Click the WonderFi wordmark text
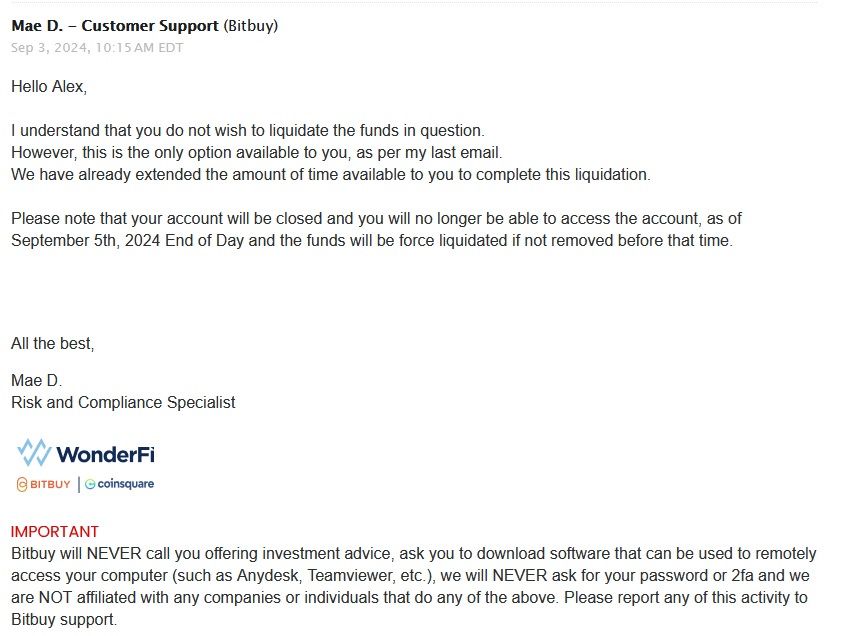This screenshot has height=636, width=857. pyautogui.click(x=105, y=455)
